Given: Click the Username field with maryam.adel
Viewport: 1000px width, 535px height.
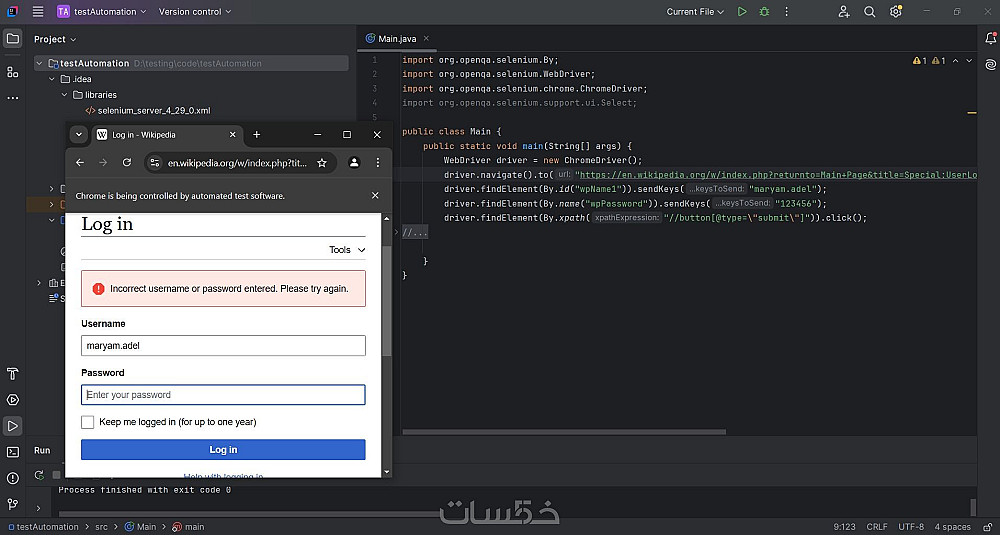Looking at the screenshot, I should (223, 346).
